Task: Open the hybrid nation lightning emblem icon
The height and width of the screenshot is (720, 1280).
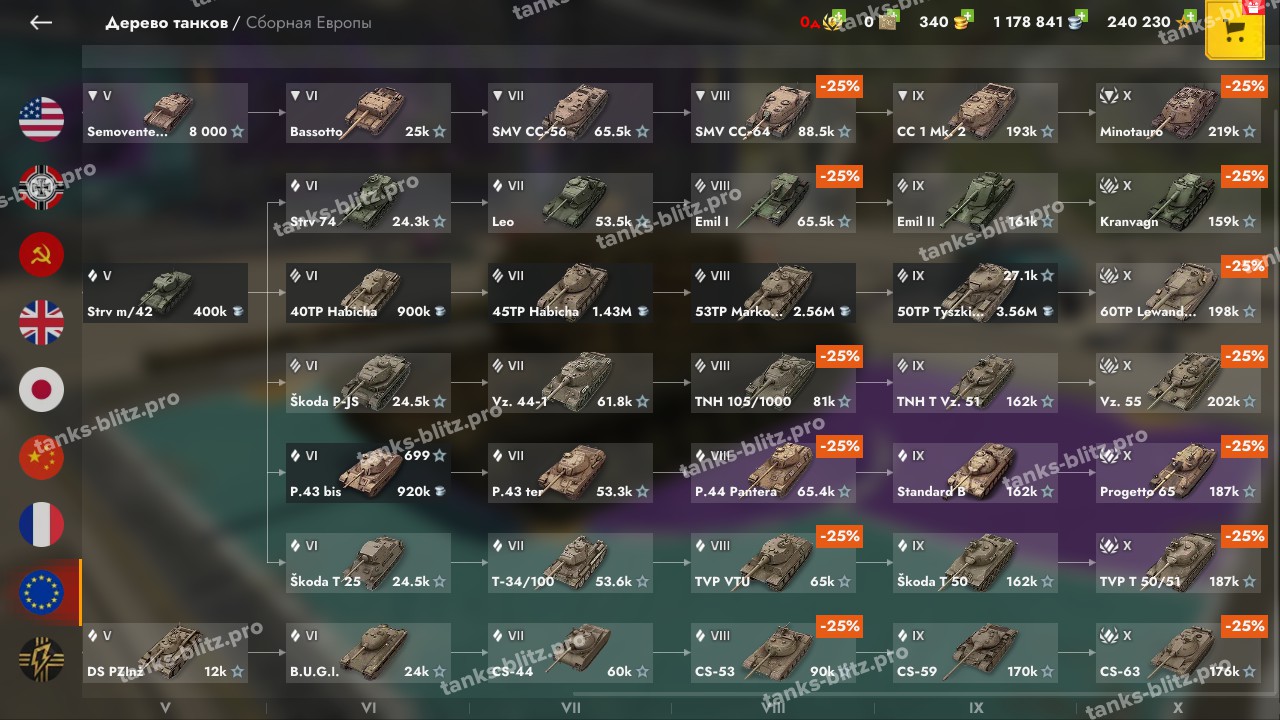Action: point(41,659)
